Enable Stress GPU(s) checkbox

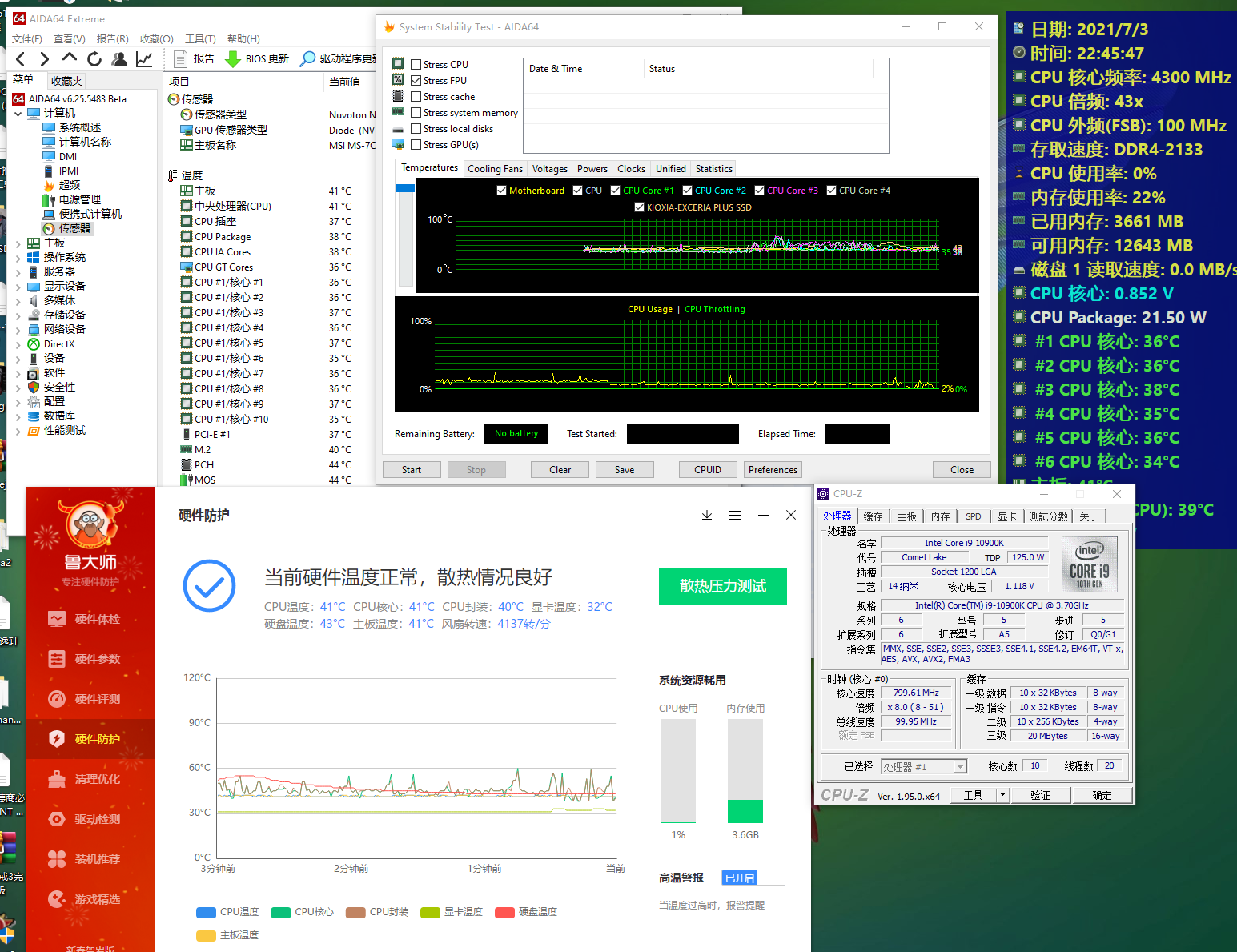click(416, 145)
